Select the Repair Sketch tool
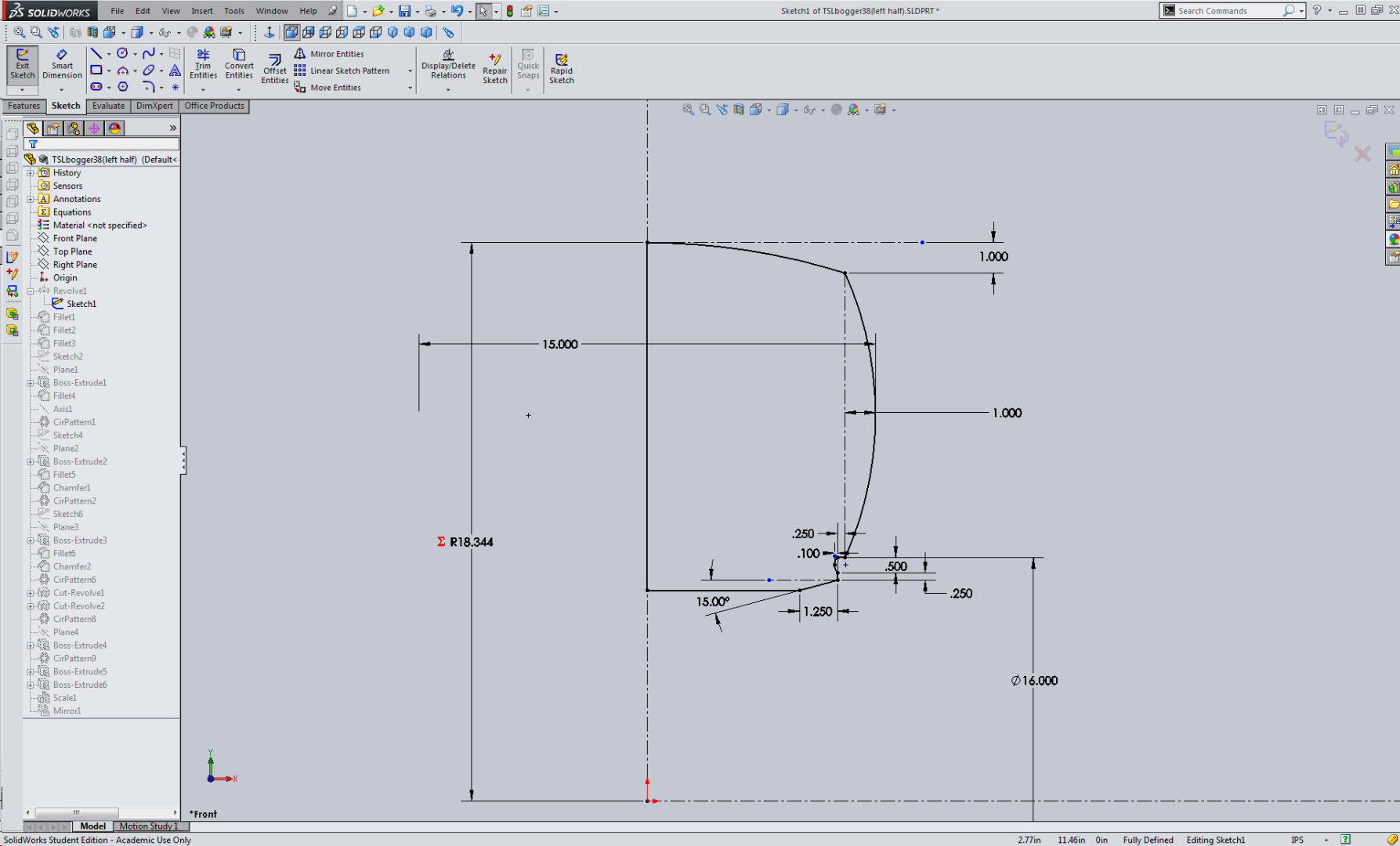 (495, 67)
